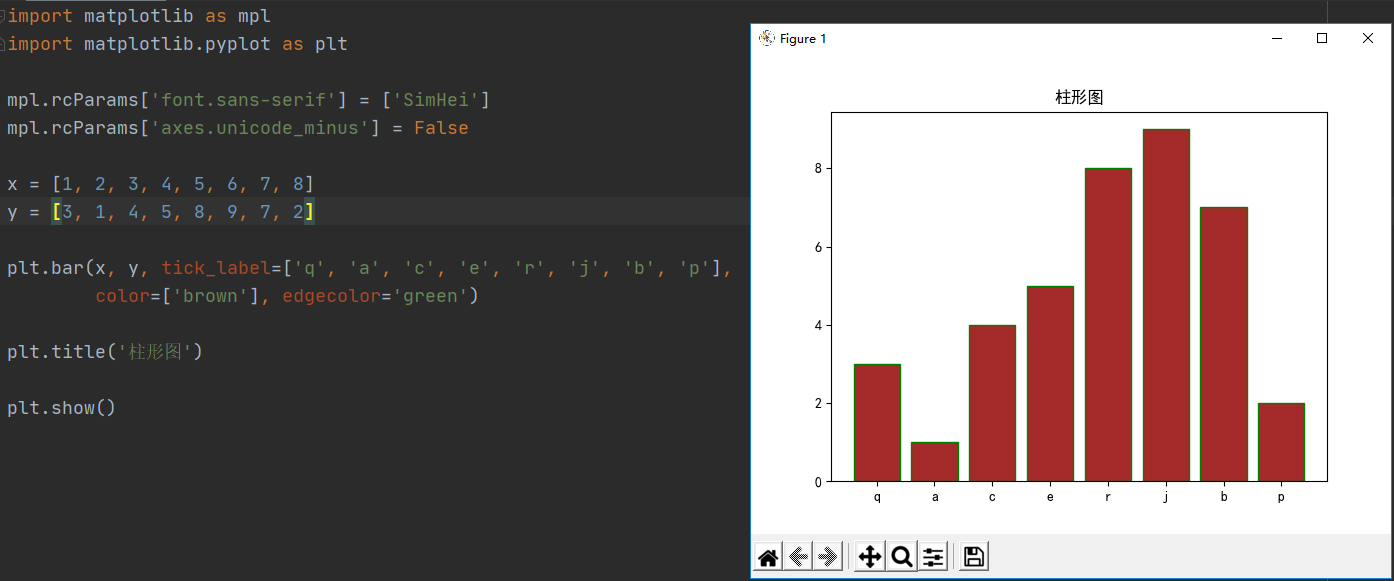The image size is (1394, 581).
Task: Click the y-axis tick label 2
Action: tap(818, 403)
